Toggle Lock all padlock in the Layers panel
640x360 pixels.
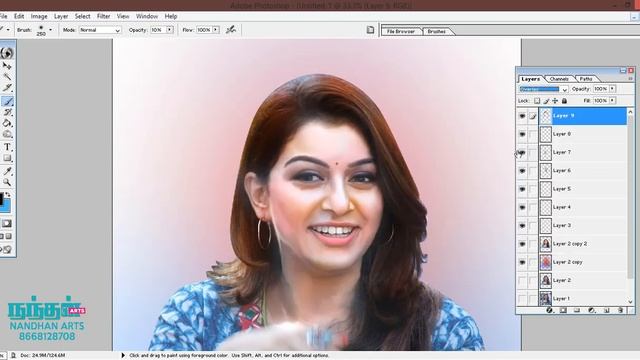pyautogui.click(x=564, y=100)
